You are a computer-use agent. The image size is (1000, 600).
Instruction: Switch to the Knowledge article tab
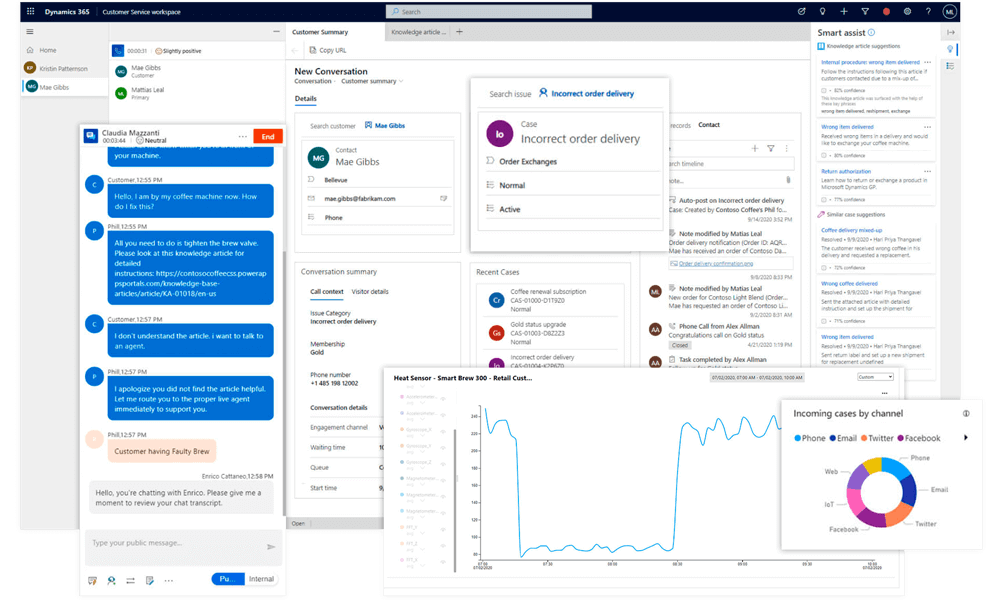pos(418,32)
